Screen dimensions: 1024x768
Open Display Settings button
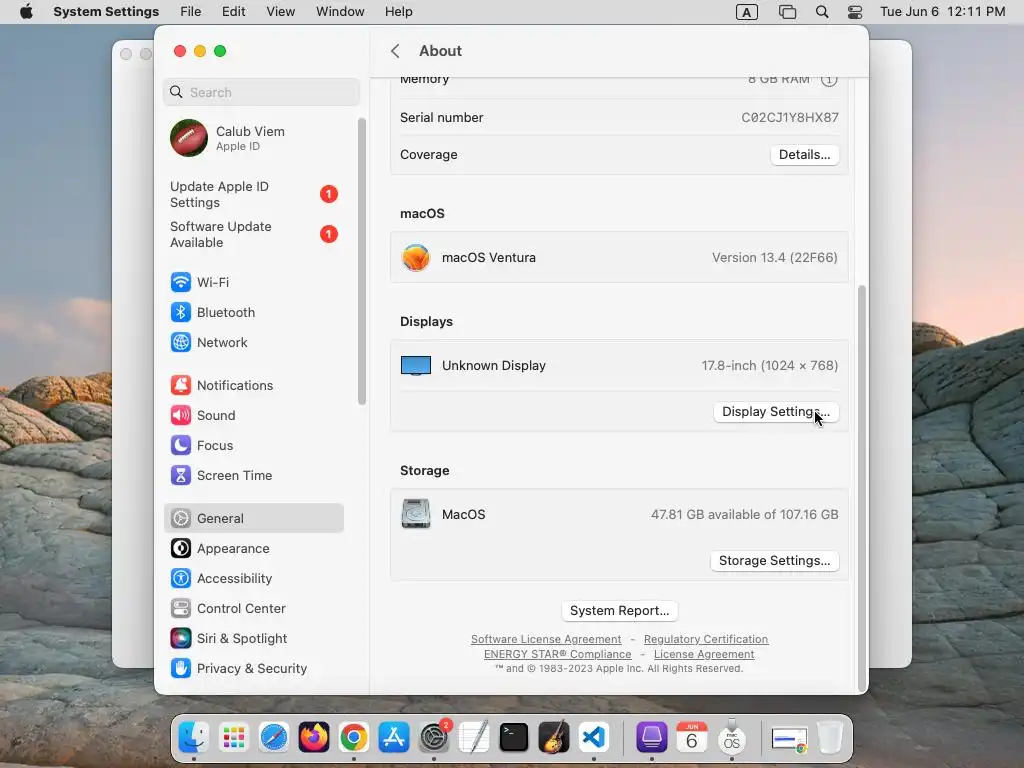(776, 412)
